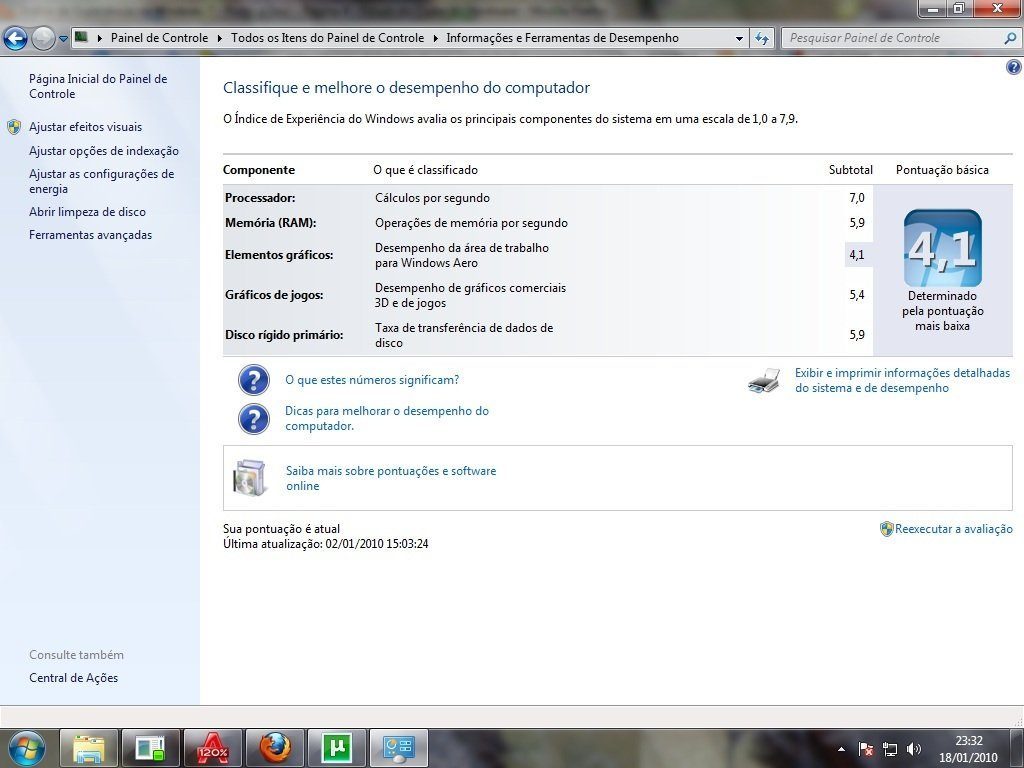Viewport: 1024px width, 768px height.
Task: Click the printer icon
Action: (764, 380)
